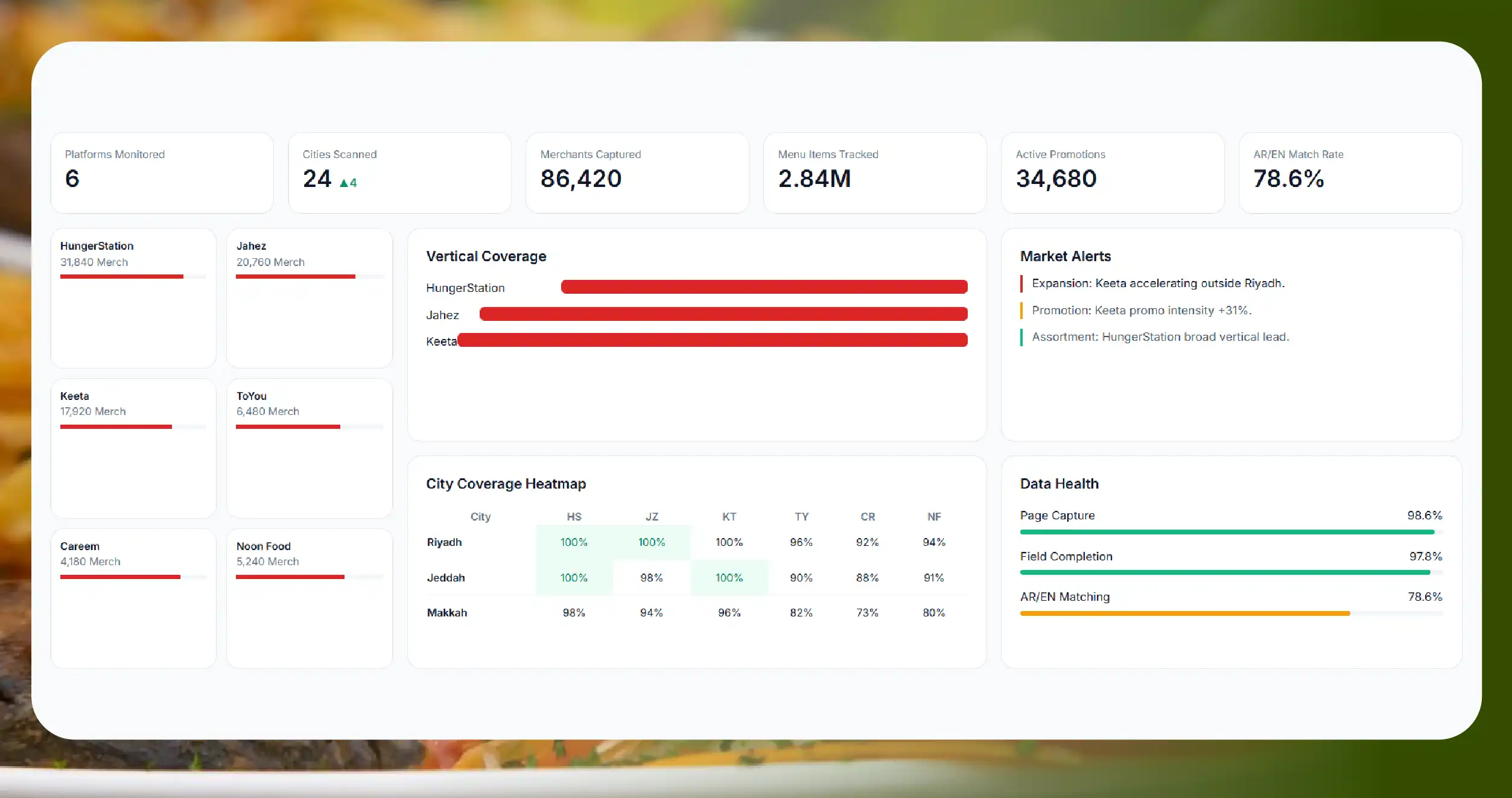The width and height of the screenshot is (1512, 798).
Task: Click the green up-arrow beside Cities Scanned
Action: coord(344,183)
